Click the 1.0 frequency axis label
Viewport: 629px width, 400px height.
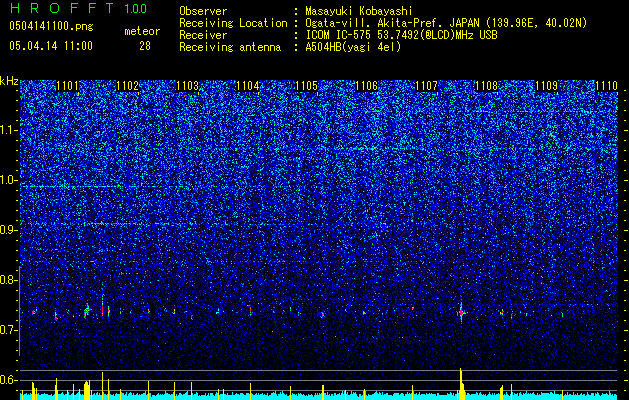(x=9, y=181)
